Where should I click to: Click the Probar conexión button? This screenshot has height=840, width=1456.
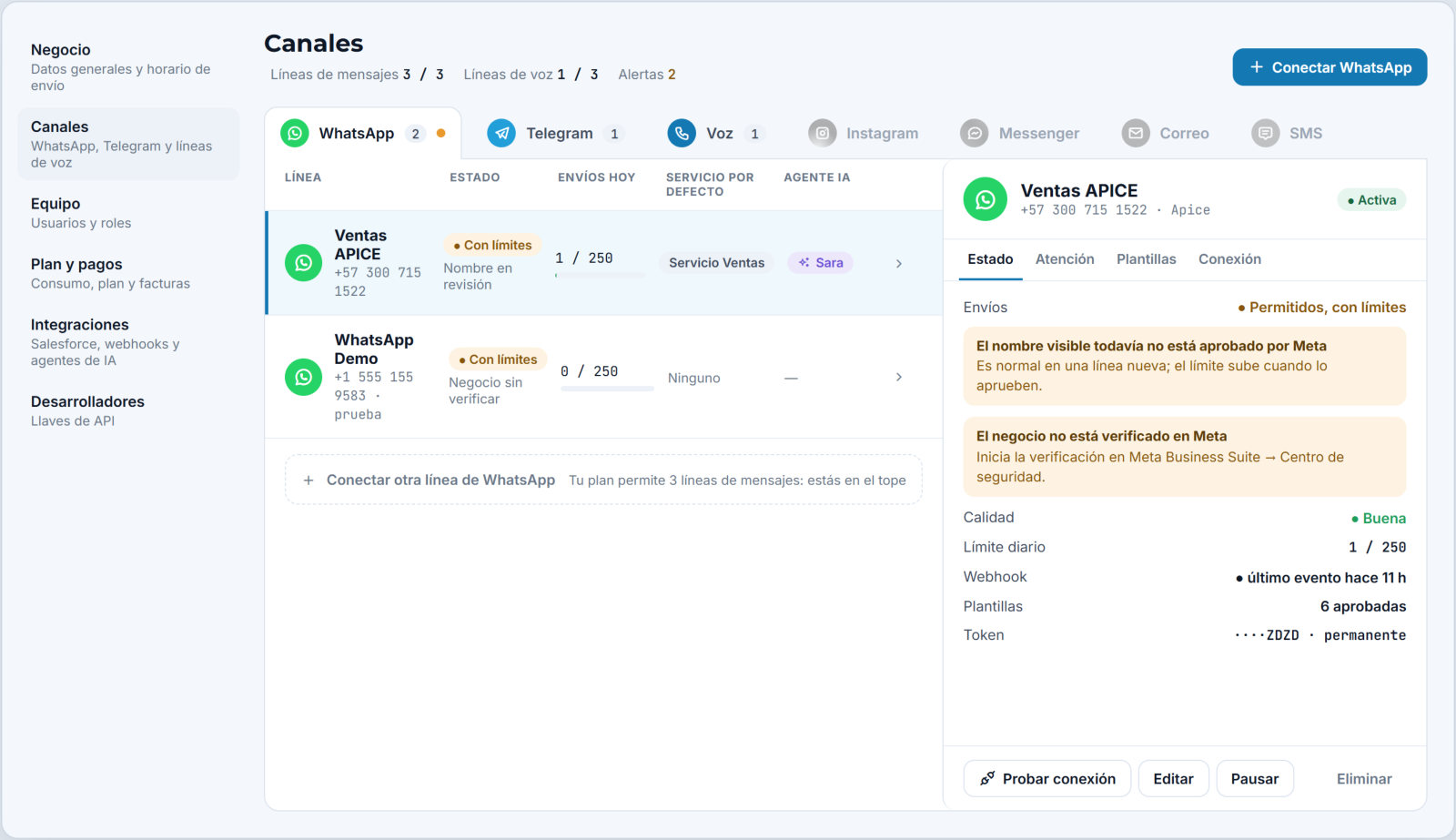pos(1046,778)
